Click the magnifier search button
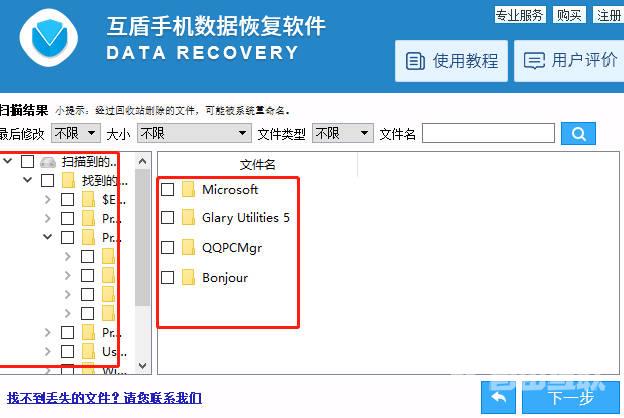The height and width of the screenshot is (418, 624). (578, 133)
